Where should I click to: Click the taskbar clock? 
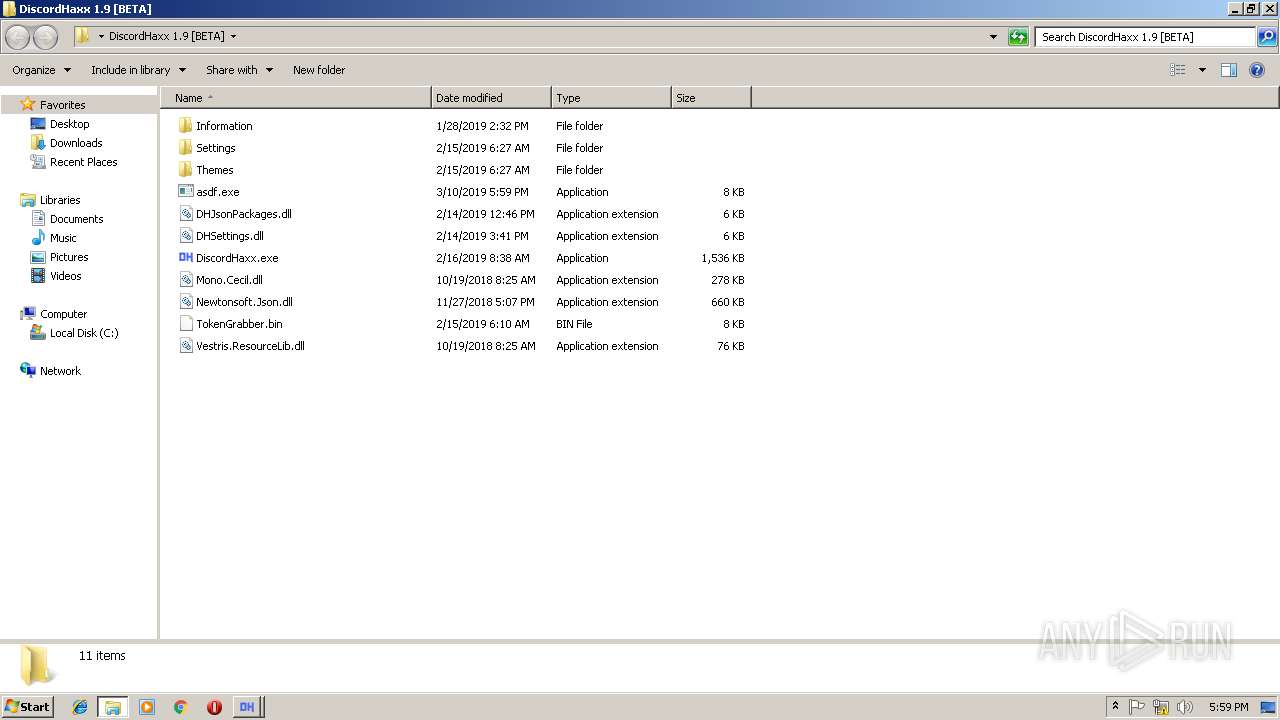tap(1228, 707)
